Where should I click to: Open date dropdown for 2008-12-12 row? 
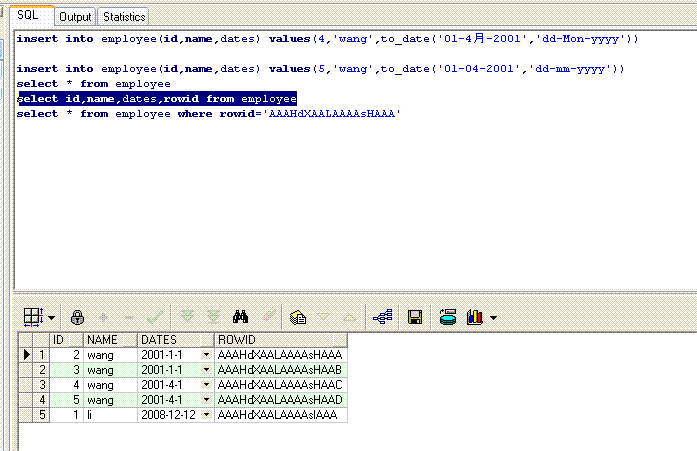click(x=206, y=415)
